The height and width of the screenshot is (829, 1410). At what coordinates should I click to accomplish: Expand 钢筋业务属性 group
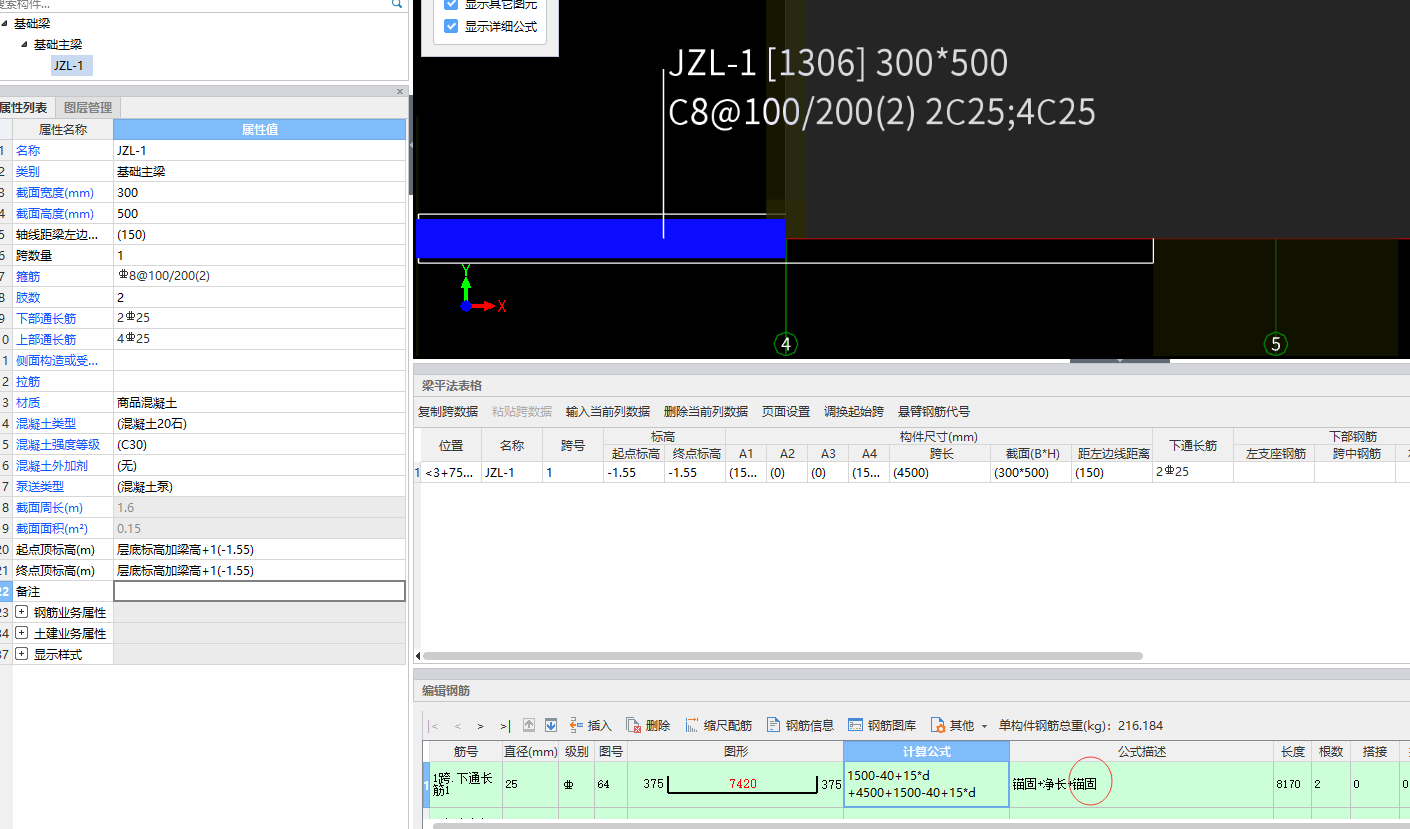pyautogui.click(x=21, y=612)
